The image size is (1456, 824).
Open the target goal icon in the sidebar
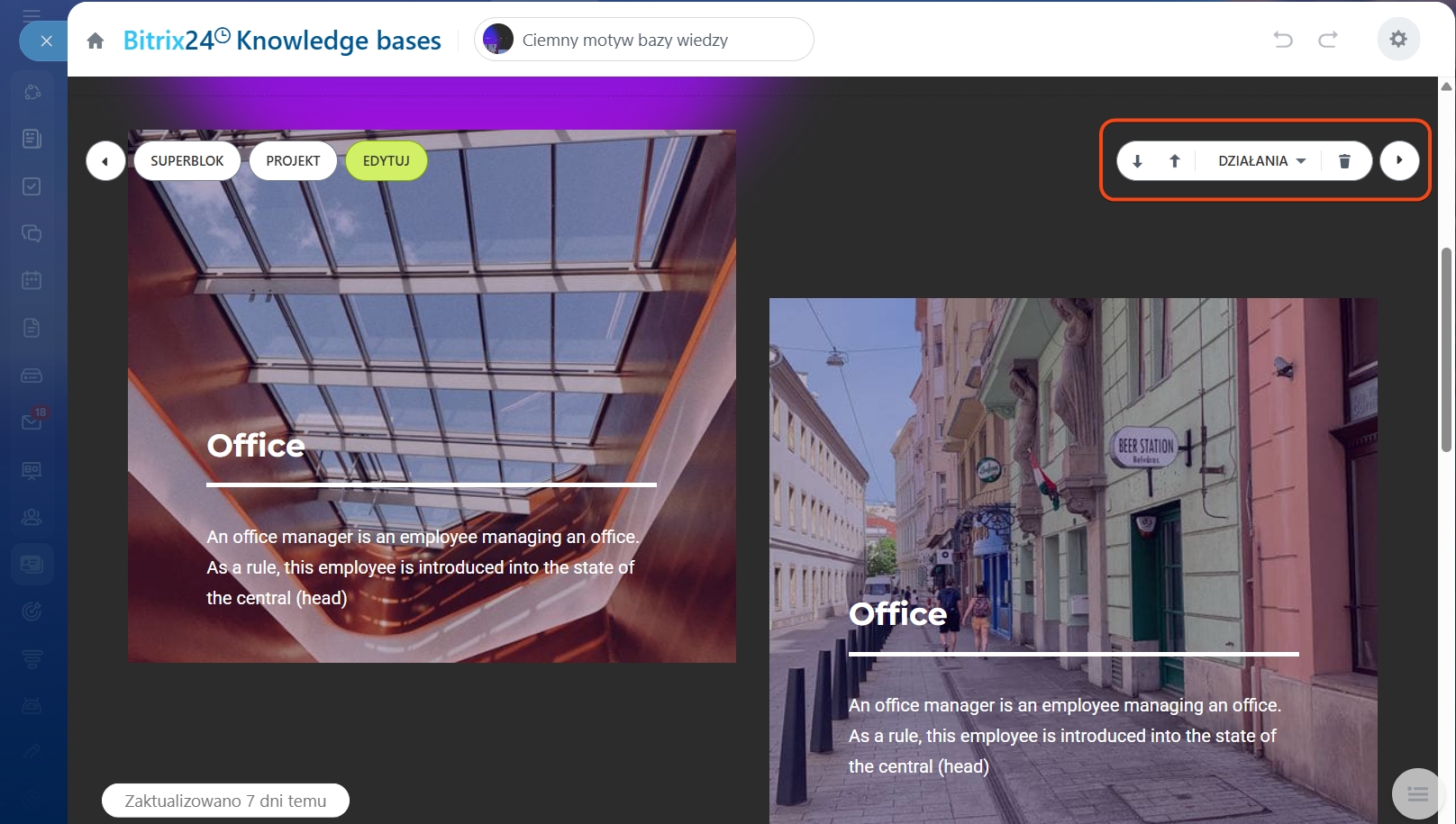(x=32, y=611)
